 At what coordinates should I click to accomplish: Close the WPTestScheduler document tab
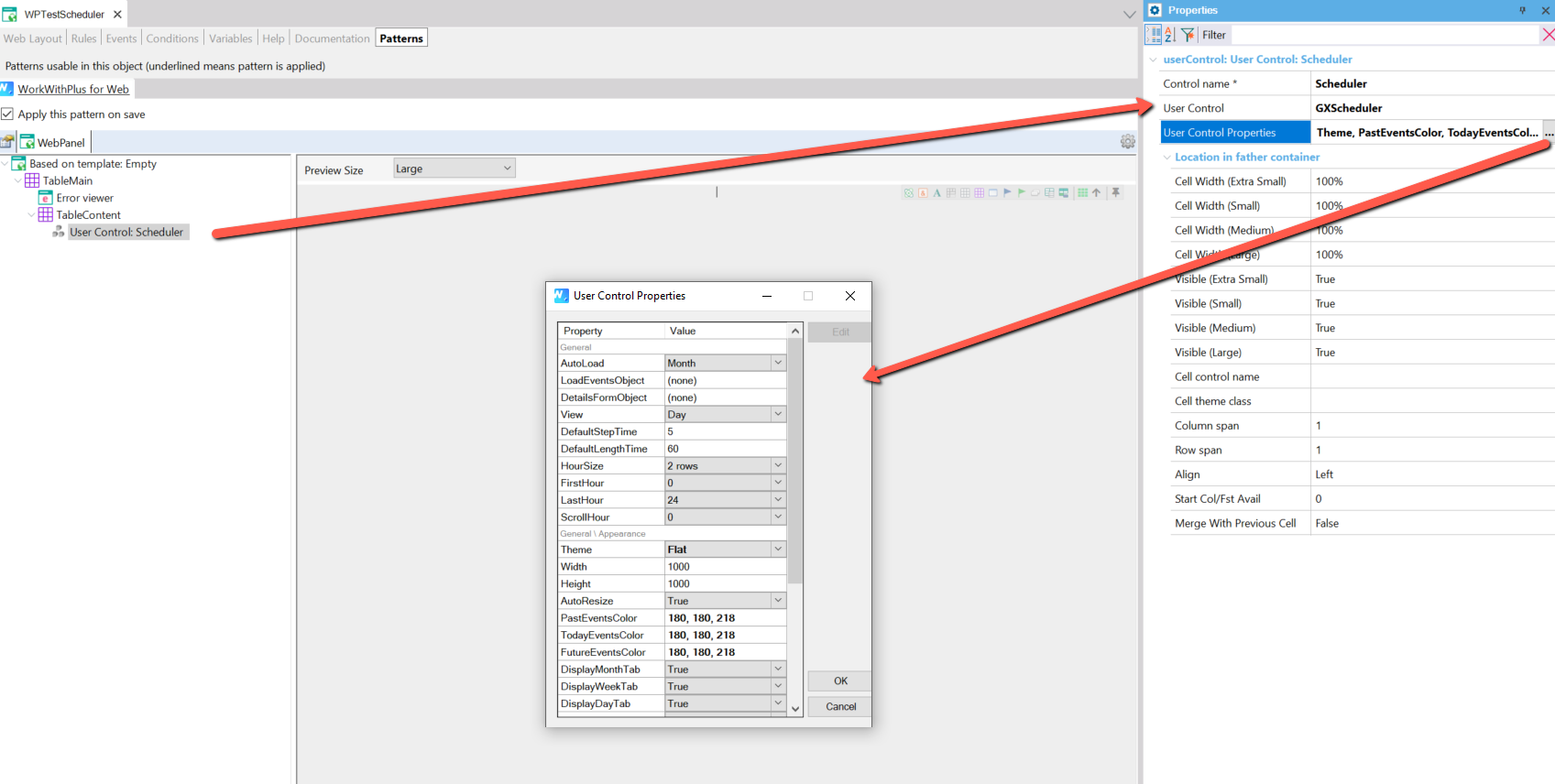click(x=117, y=14)
